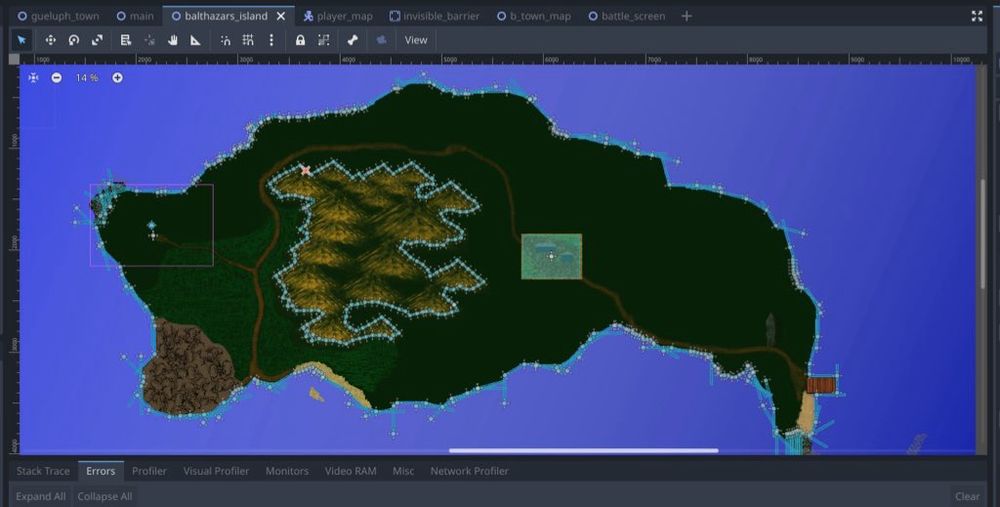Reset zoom via the 14 % label
This screenshot has height=507, width=1000.
(x=87, y=78)
